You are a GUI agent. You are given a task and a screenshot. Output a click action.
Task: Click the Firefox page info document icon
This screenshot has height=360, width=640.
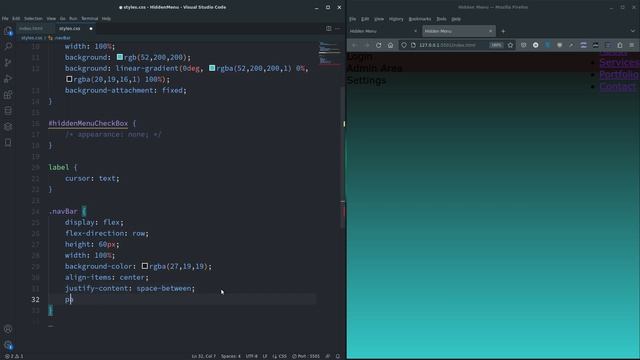(x=413, y=45)
